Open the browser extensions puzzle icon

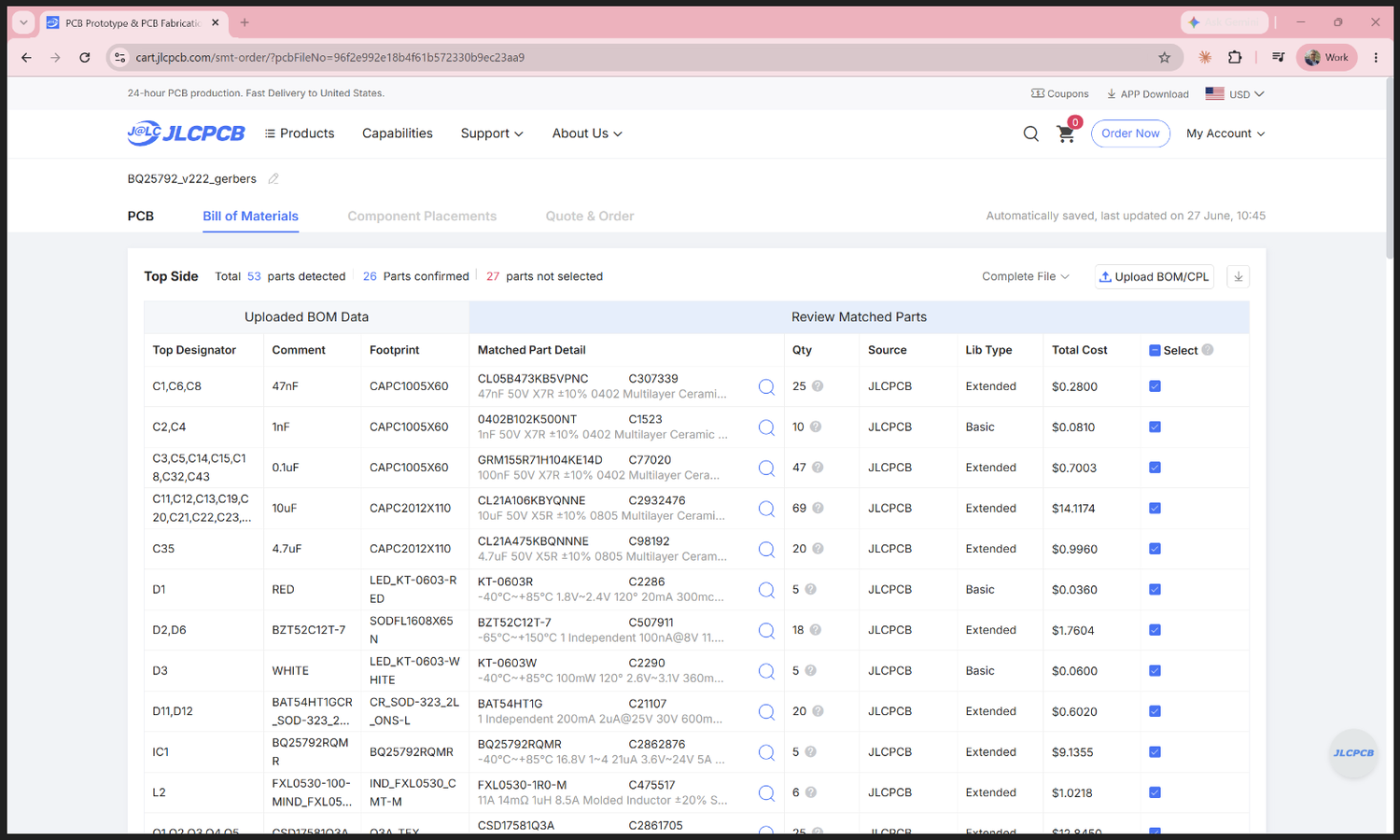1235,58
